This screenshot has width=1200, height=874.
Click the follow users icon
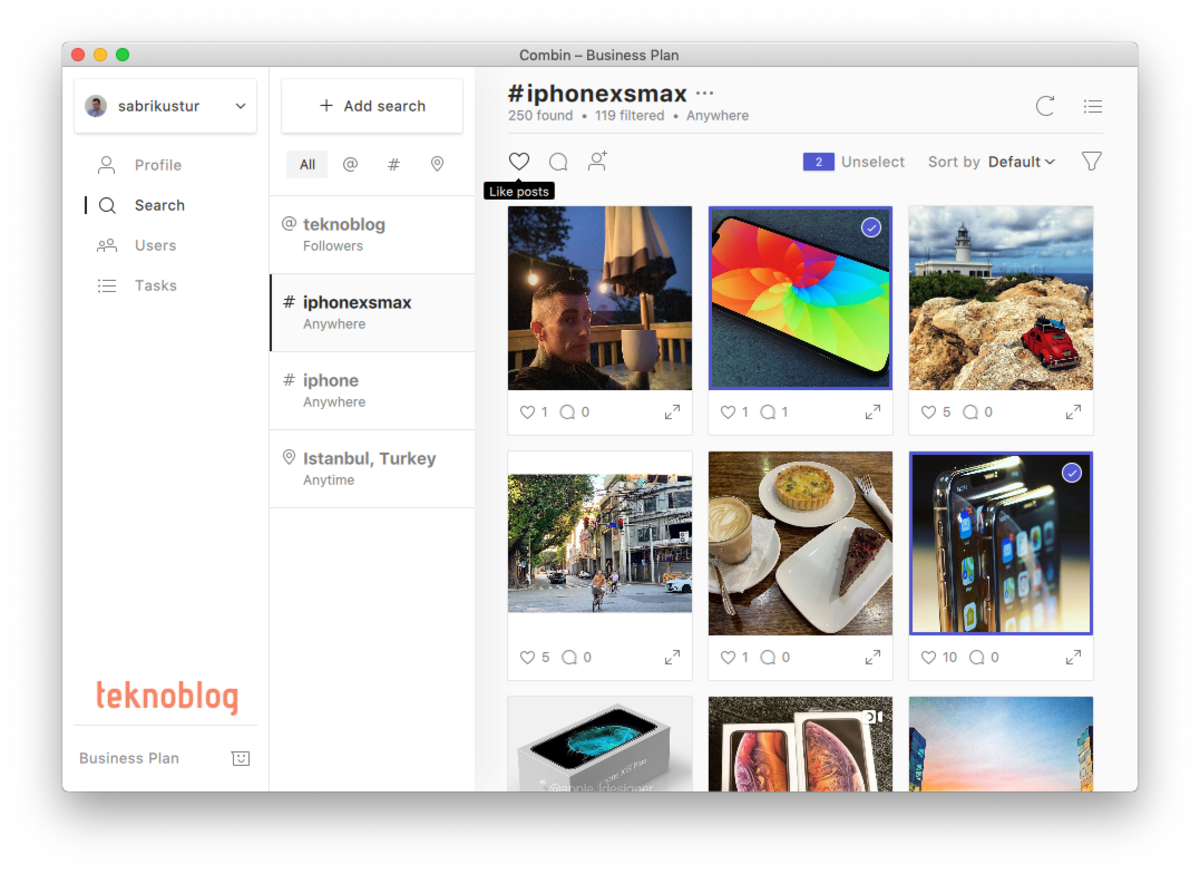coord(597,162)
